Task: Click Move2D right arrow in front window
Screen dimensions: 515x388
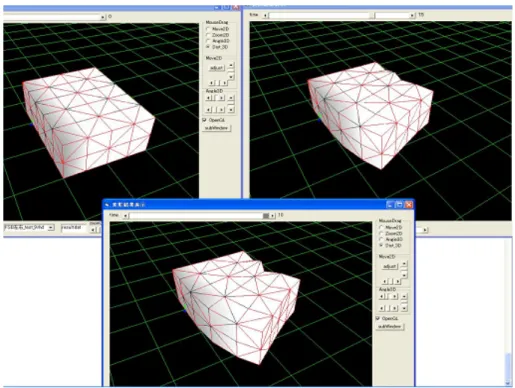Action: [398, 281]
